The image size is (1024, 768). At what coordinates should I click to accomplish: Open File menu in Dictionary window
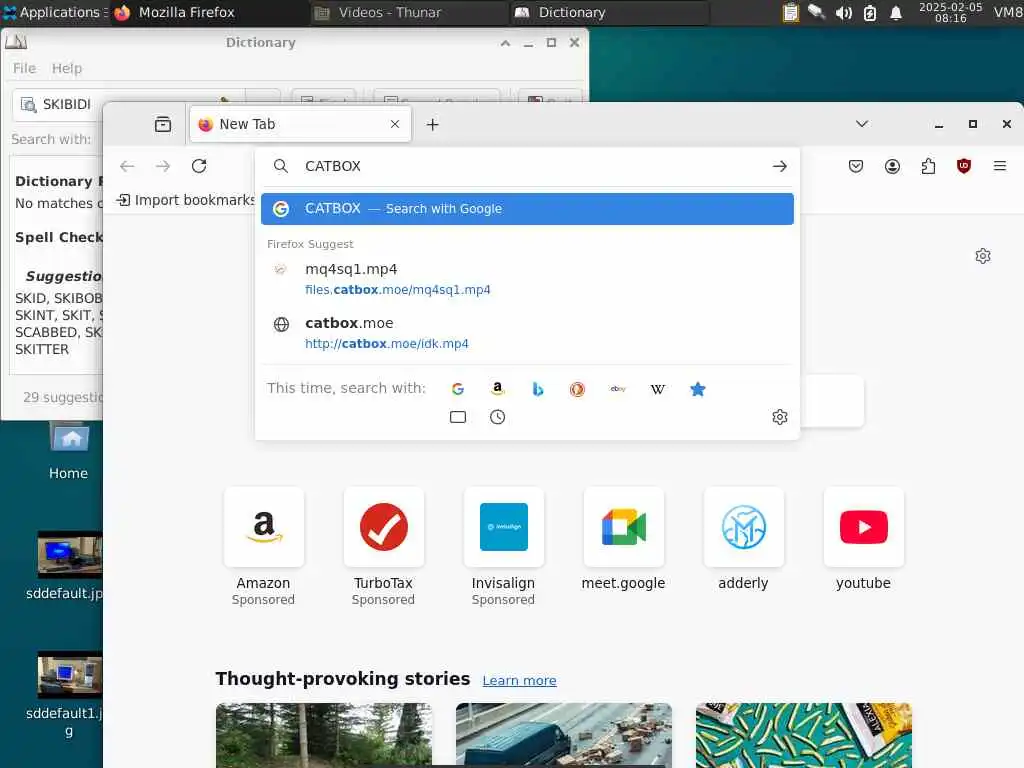[24, 68]
